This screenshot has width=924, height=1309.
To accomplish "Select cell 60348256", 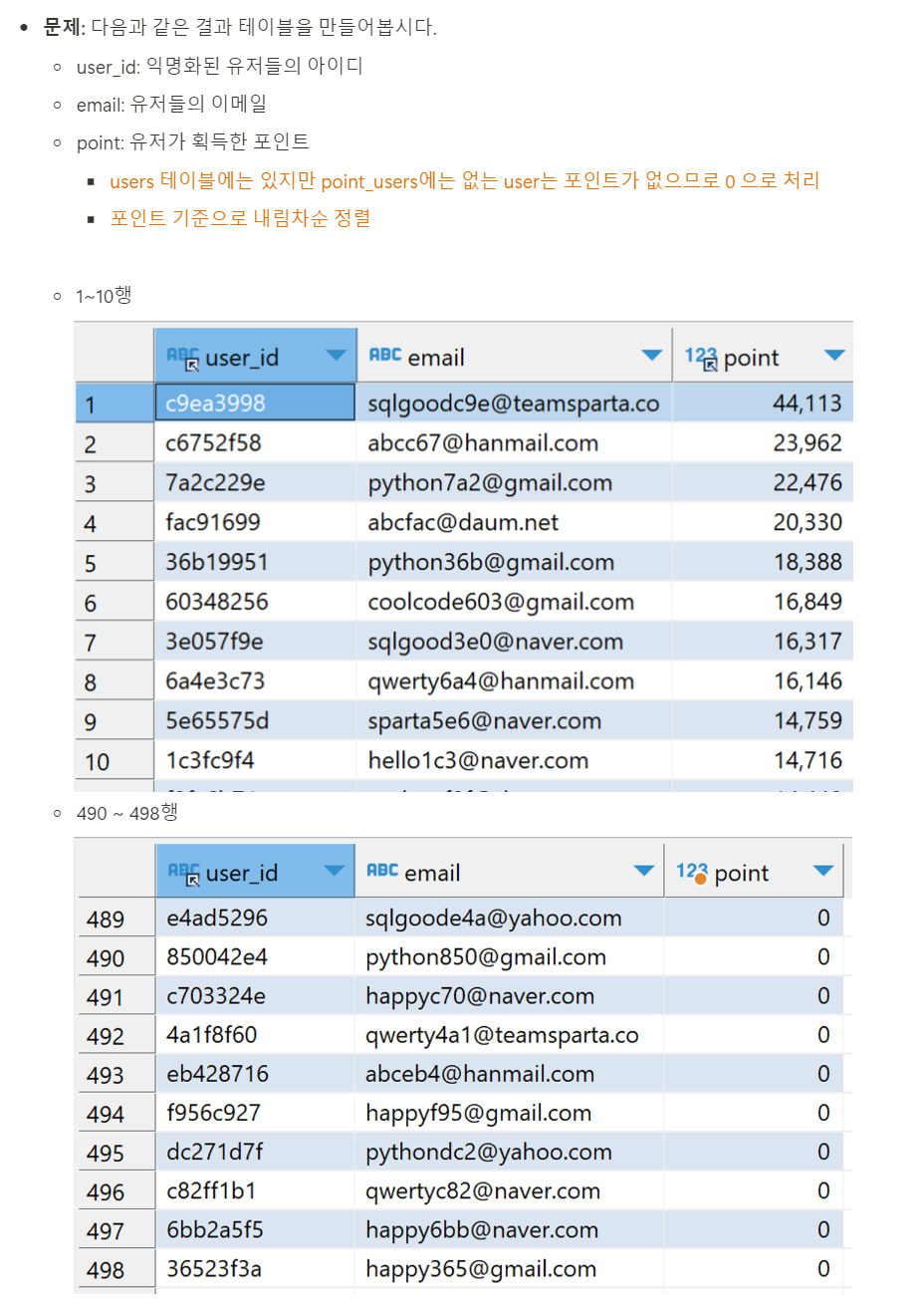I will 255,602.
